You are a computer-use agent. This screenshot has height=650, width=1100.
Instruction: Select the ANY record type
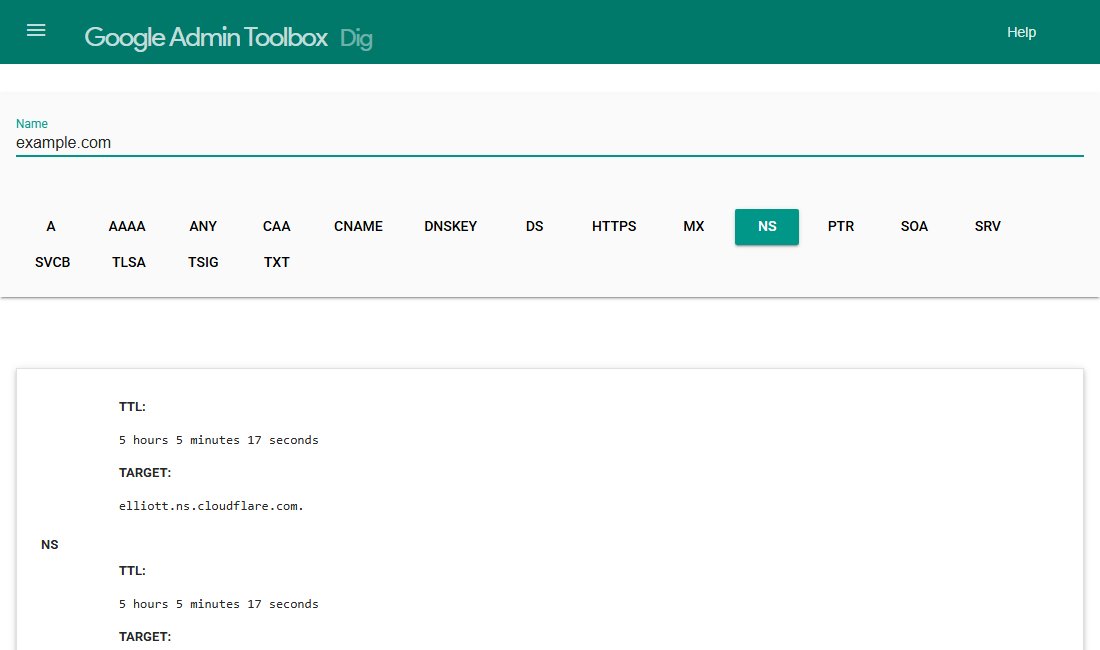(x=203, y=226)
